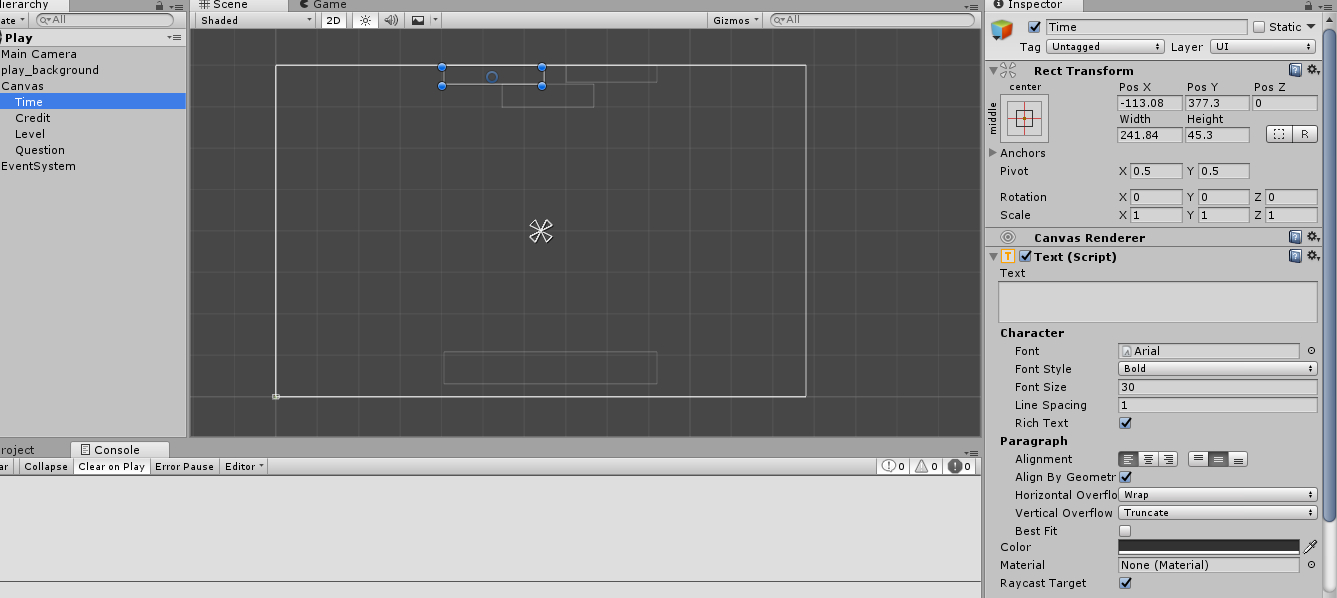The image size is (1337, 598).
Task: Set vertical alignment to top
Action: [1198, 459]
